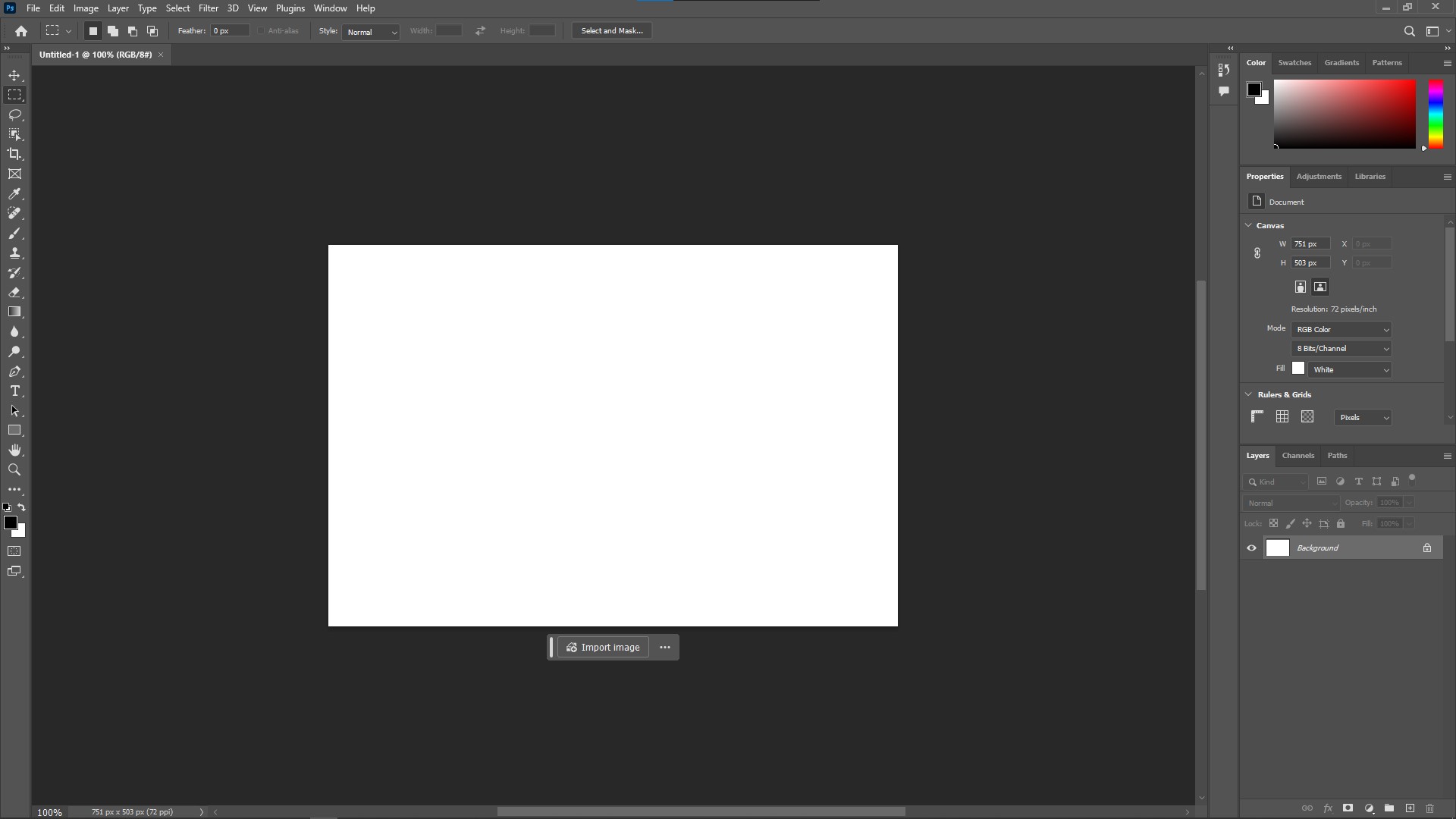Switch to the Channels tab
The height and width of the screenshot is (819, 1456).
coord(1298,456)
